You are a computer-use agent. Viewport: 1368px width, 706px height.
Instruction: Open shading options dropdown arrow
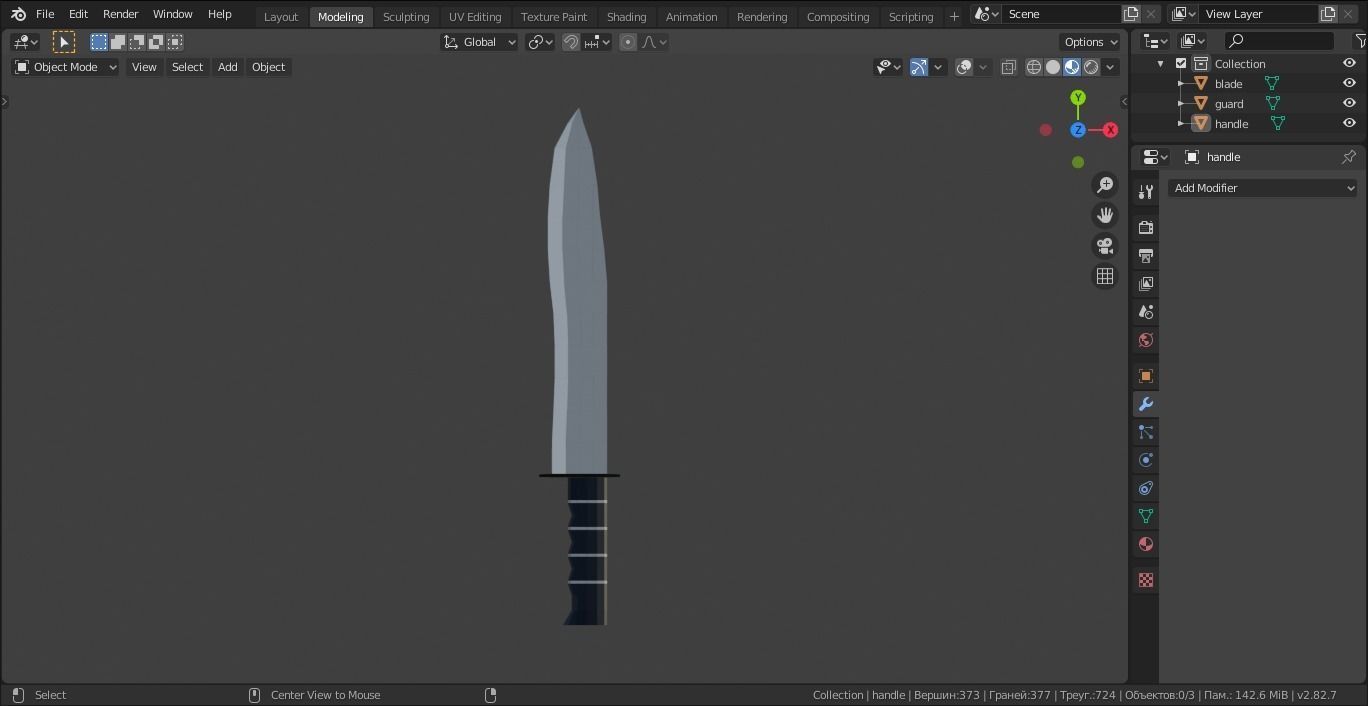1110,67
